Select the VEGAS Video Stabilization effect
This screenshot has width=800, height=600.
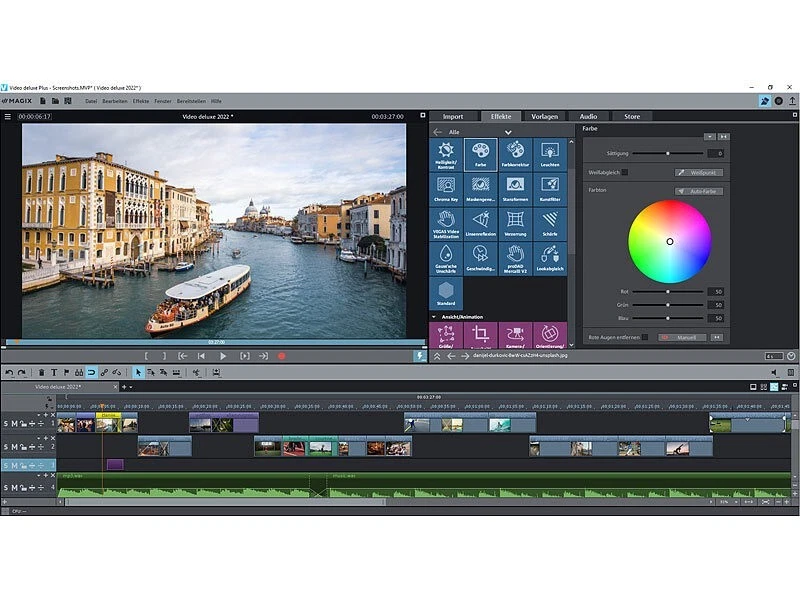(444, 222)
